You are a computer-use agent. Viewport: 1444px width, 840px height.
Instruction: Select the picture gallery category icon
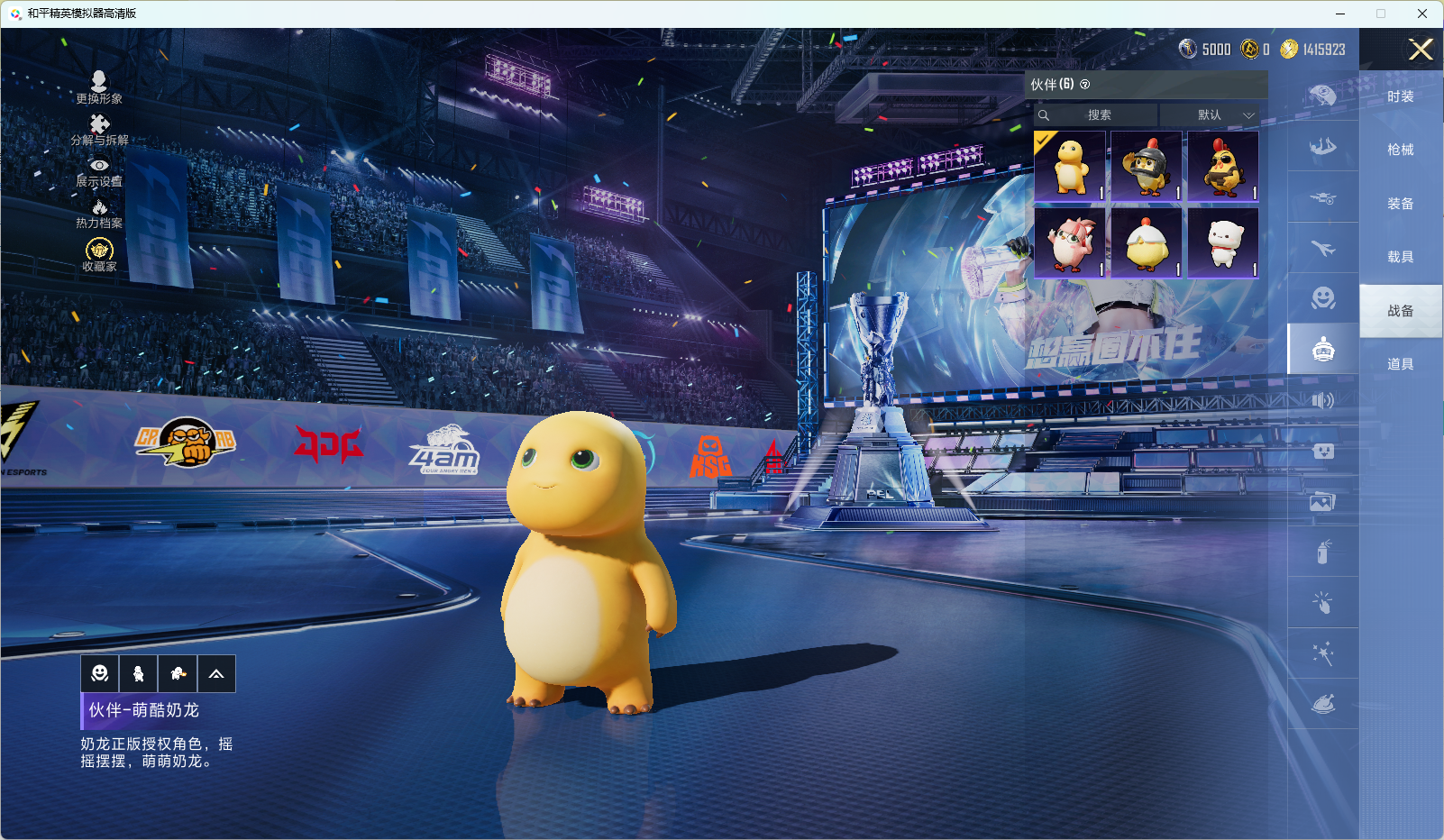1322,502
